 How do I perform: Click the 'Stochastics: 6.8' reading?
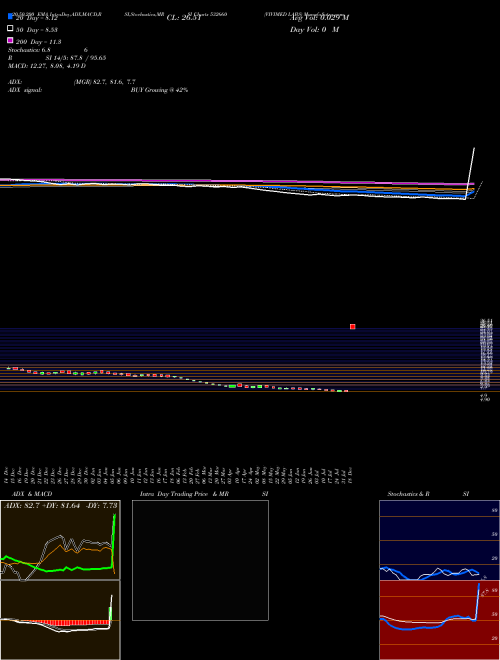tap(29, 50)
